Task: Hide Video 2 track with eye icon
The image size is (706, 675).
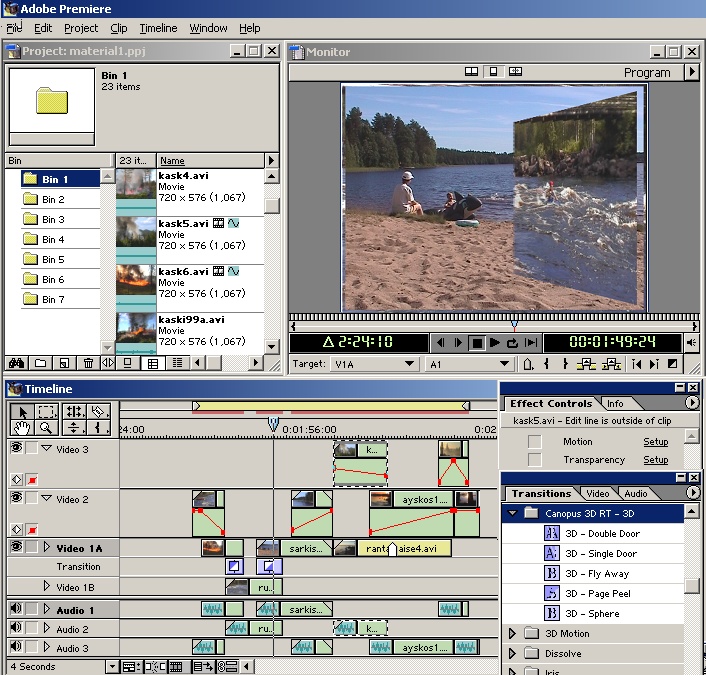Action: (17, 497)
